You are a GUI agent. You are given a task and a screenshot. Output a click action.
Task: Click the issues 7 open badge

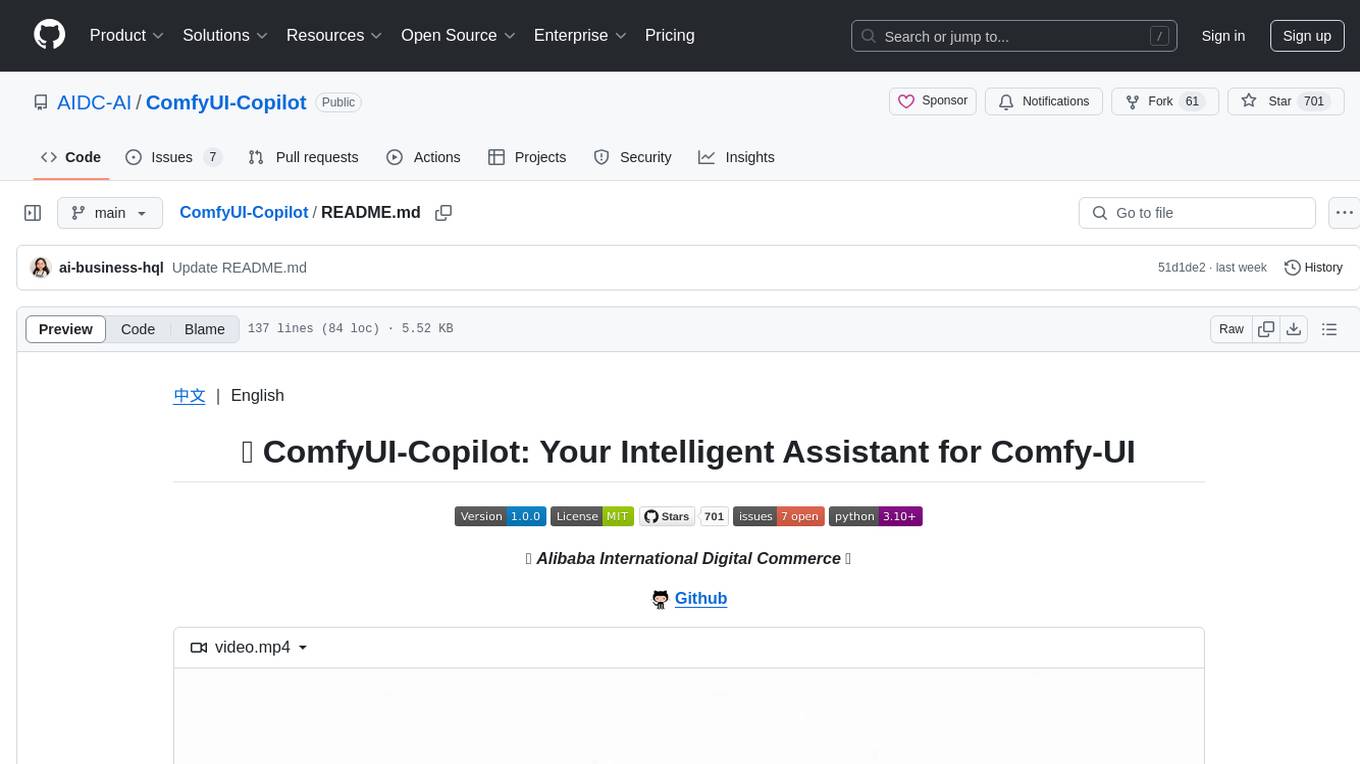(x=779, y=516)
